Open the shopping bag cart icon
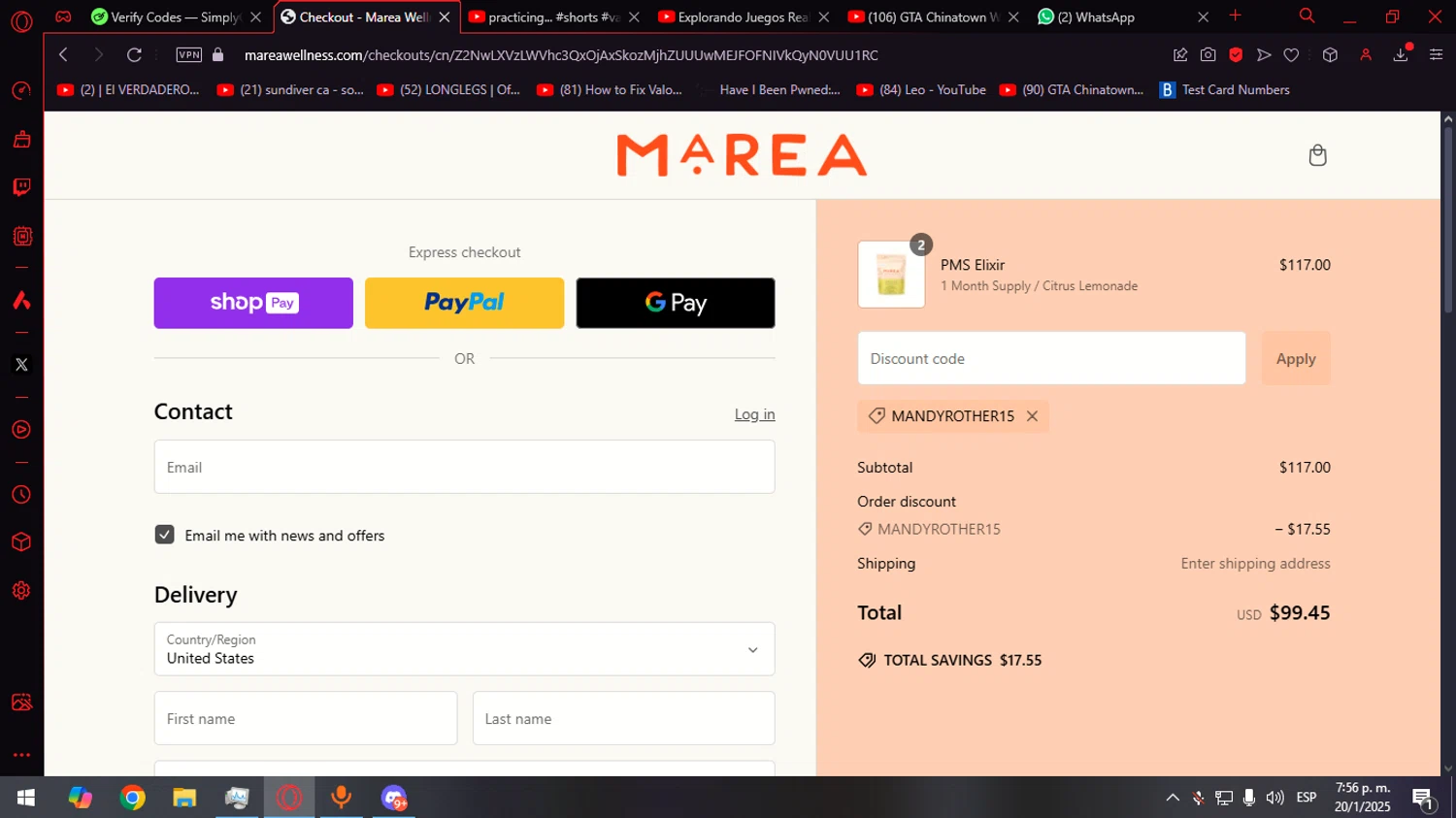The image size is (1456, 818). 1317,155
